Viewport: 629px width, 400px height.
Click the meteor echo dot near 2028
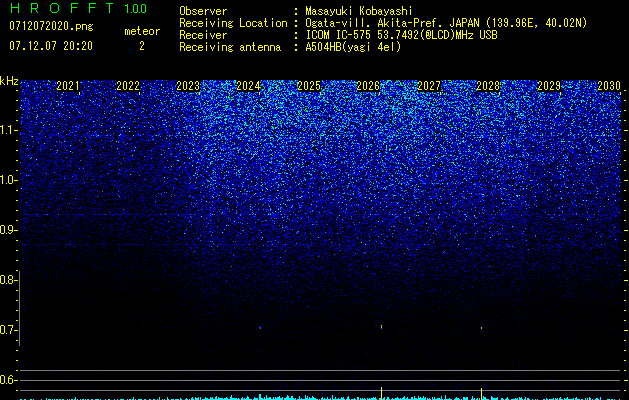(x=481, y=328)
